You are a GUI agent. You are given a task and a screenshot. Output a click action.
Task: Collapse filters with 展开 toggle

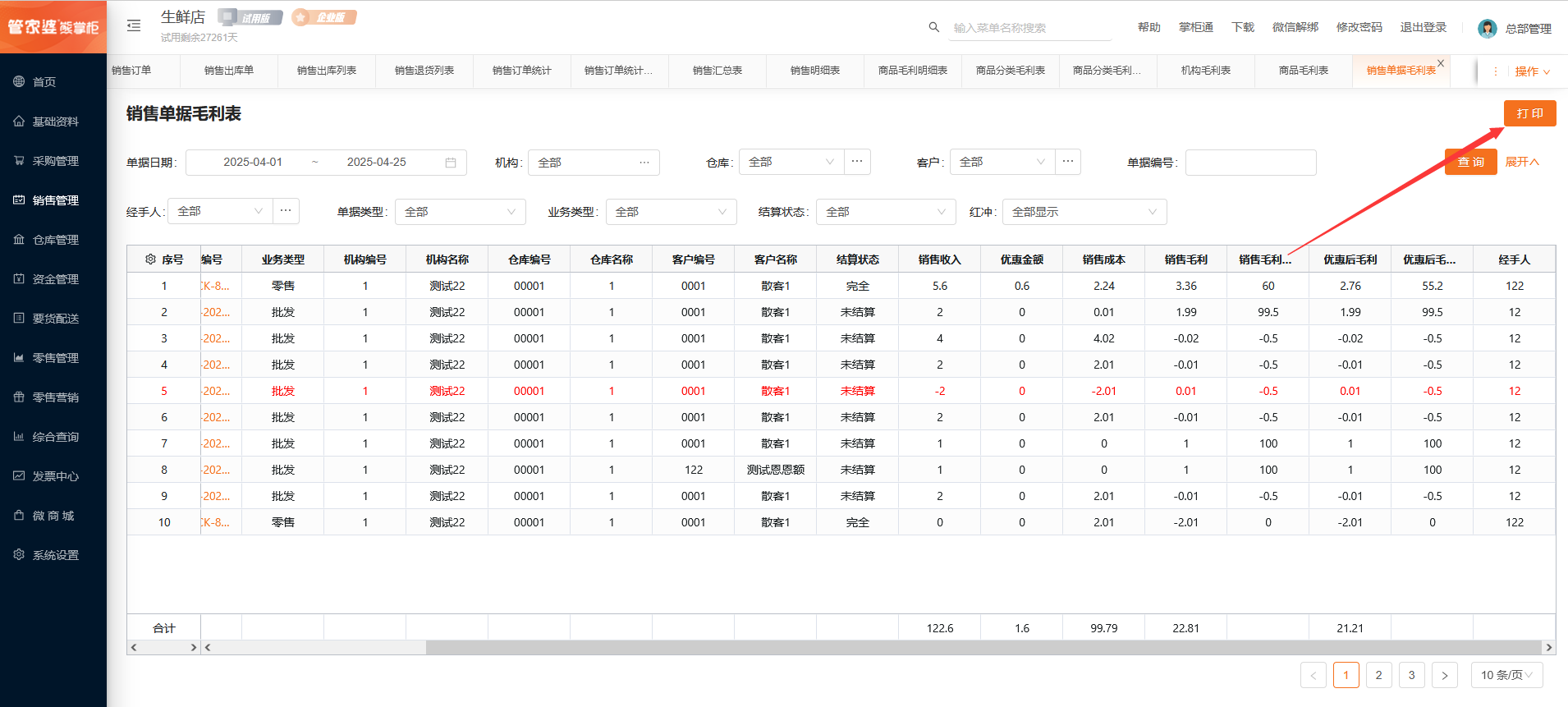[x=1522, y=162]
